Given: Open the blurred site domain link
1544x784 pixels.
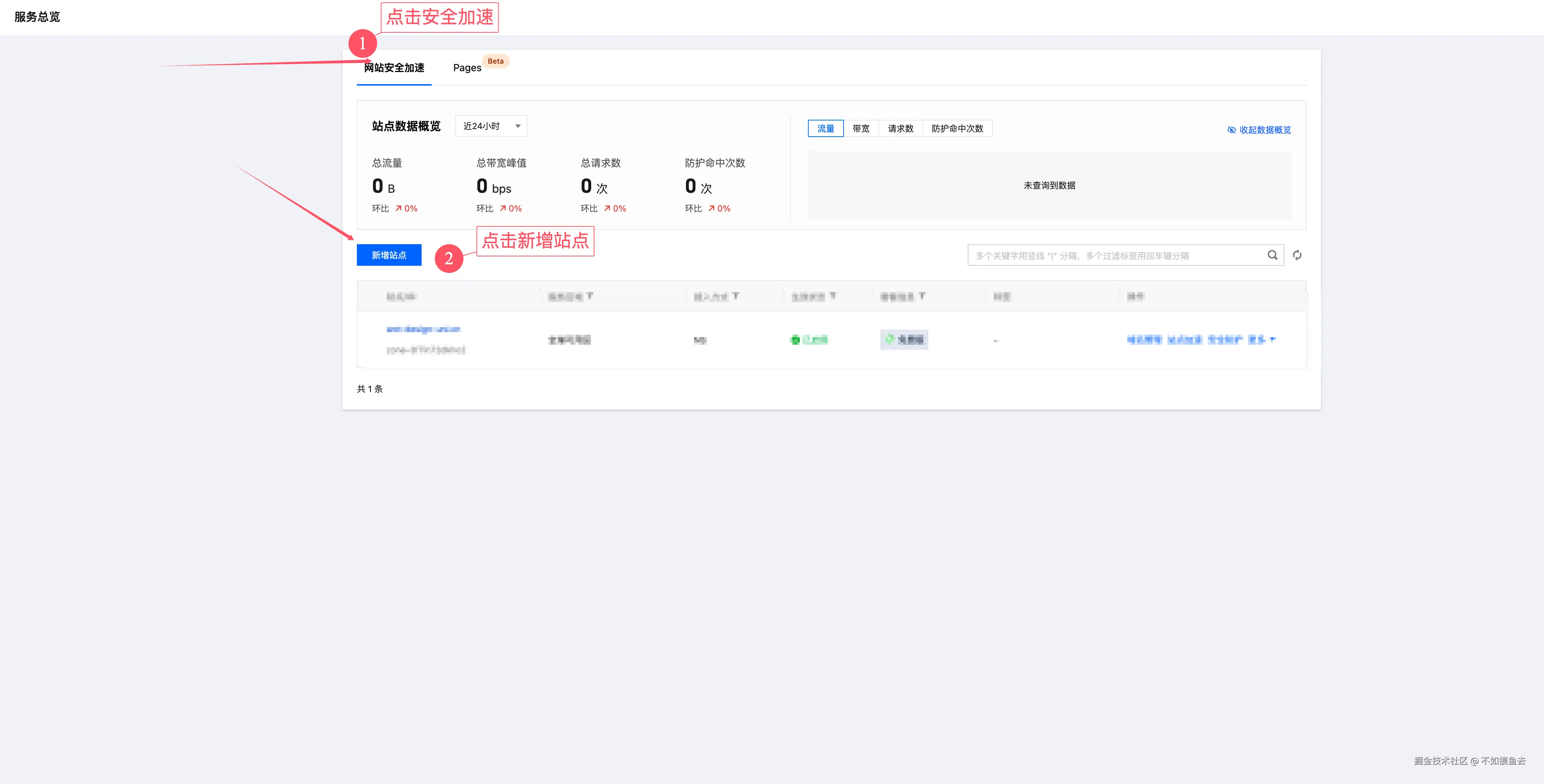Looking at the screenshot, I should (423, 329).
